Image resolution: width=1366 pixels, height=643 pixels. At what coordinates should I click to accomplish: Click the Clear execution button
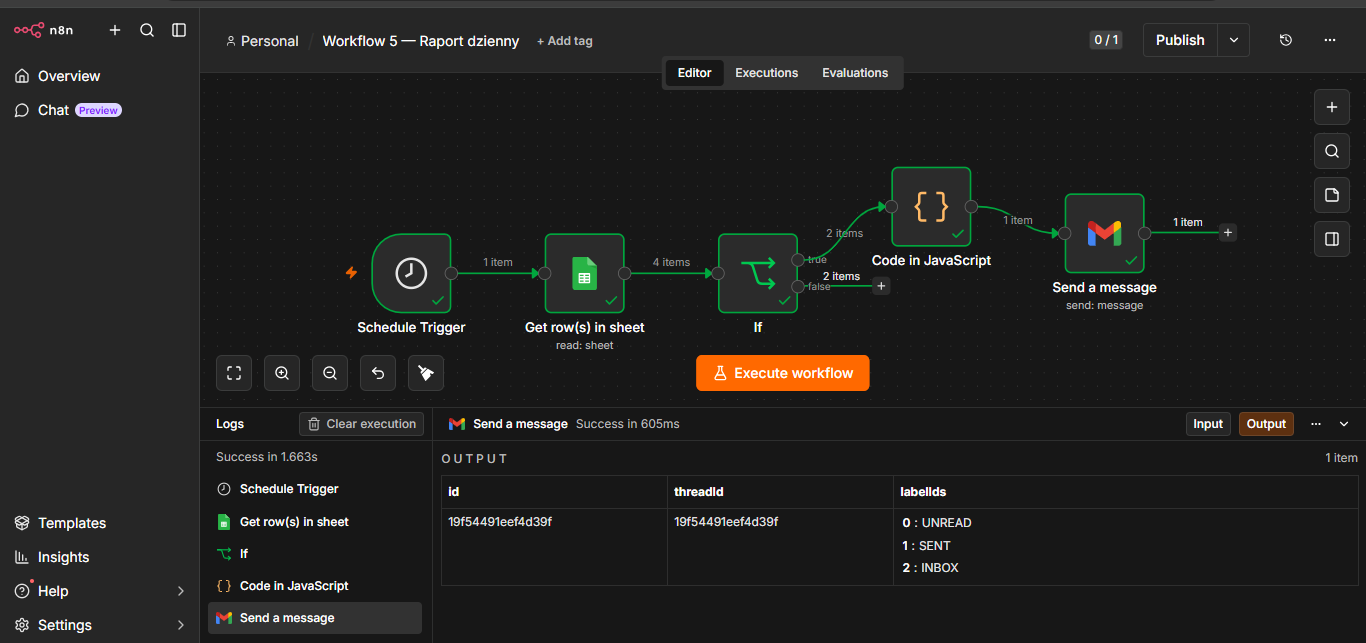tap(361, 424)
